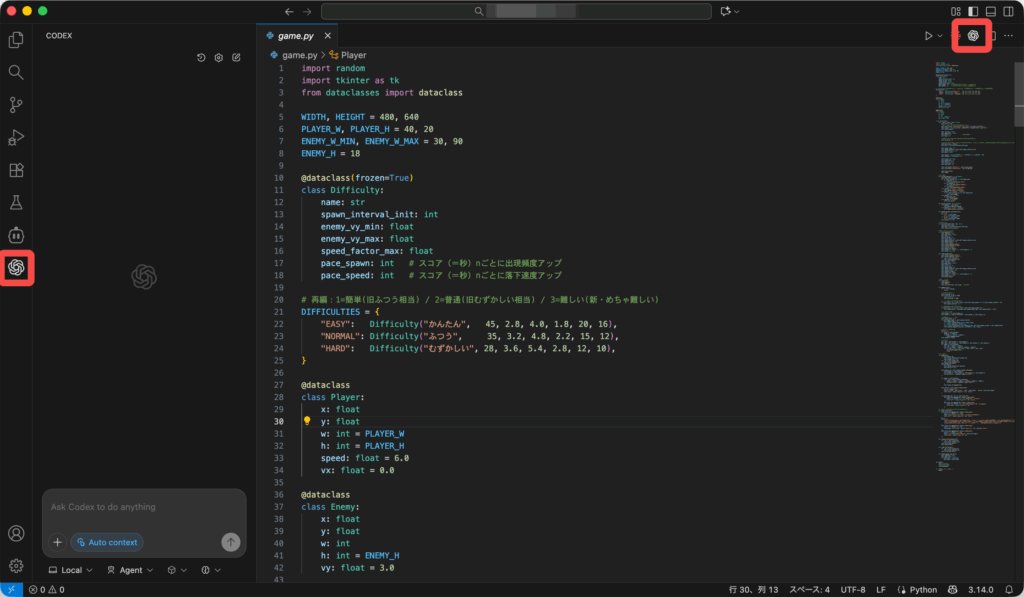The width and height of the screenshot is (1024, 597).
Task: Expand the Run Python file dropdown arrow
Action: click(940, 36)
